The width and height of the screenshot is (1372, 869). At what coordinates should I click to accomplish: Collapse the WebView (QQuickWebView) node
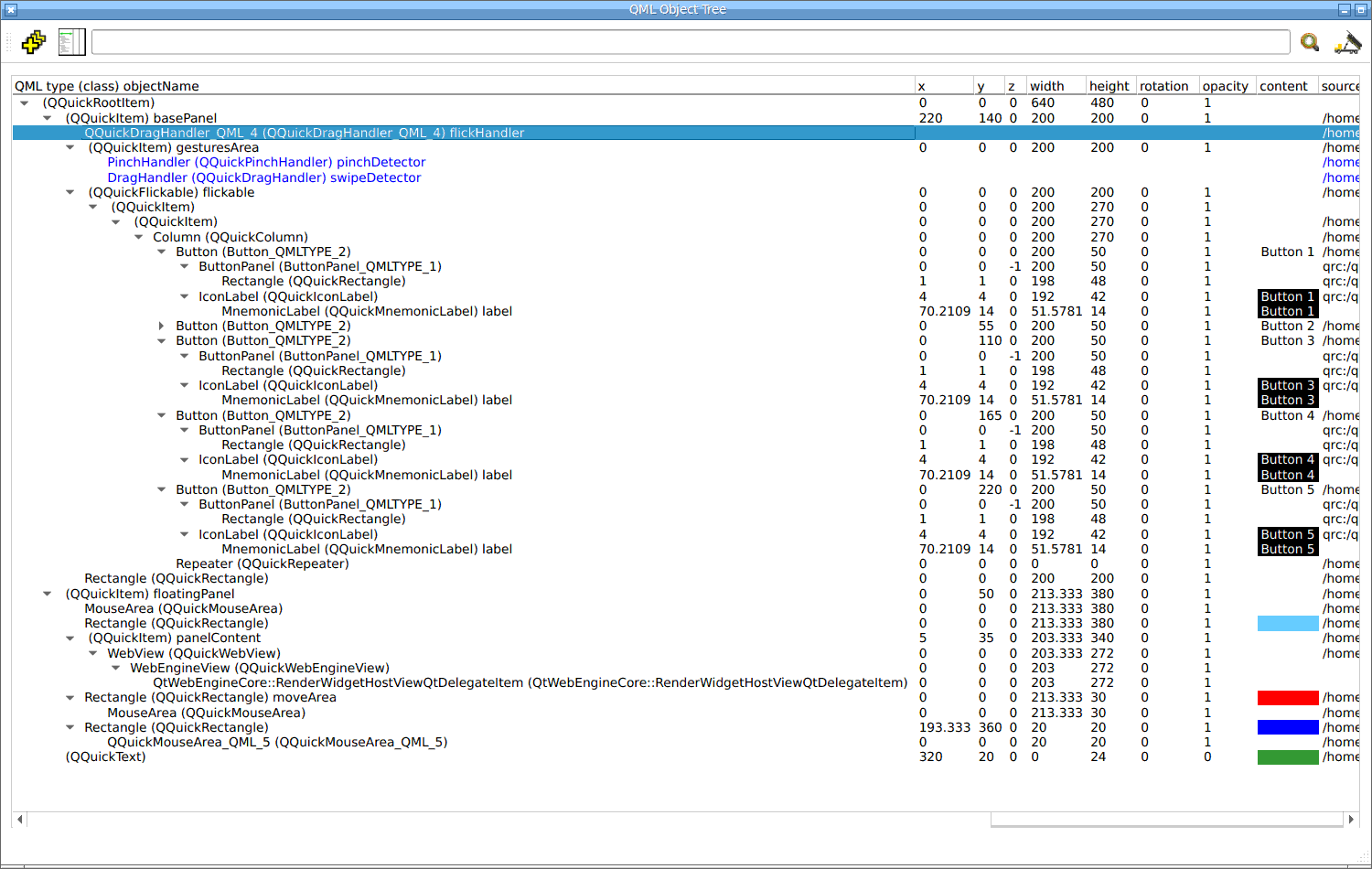93,653
